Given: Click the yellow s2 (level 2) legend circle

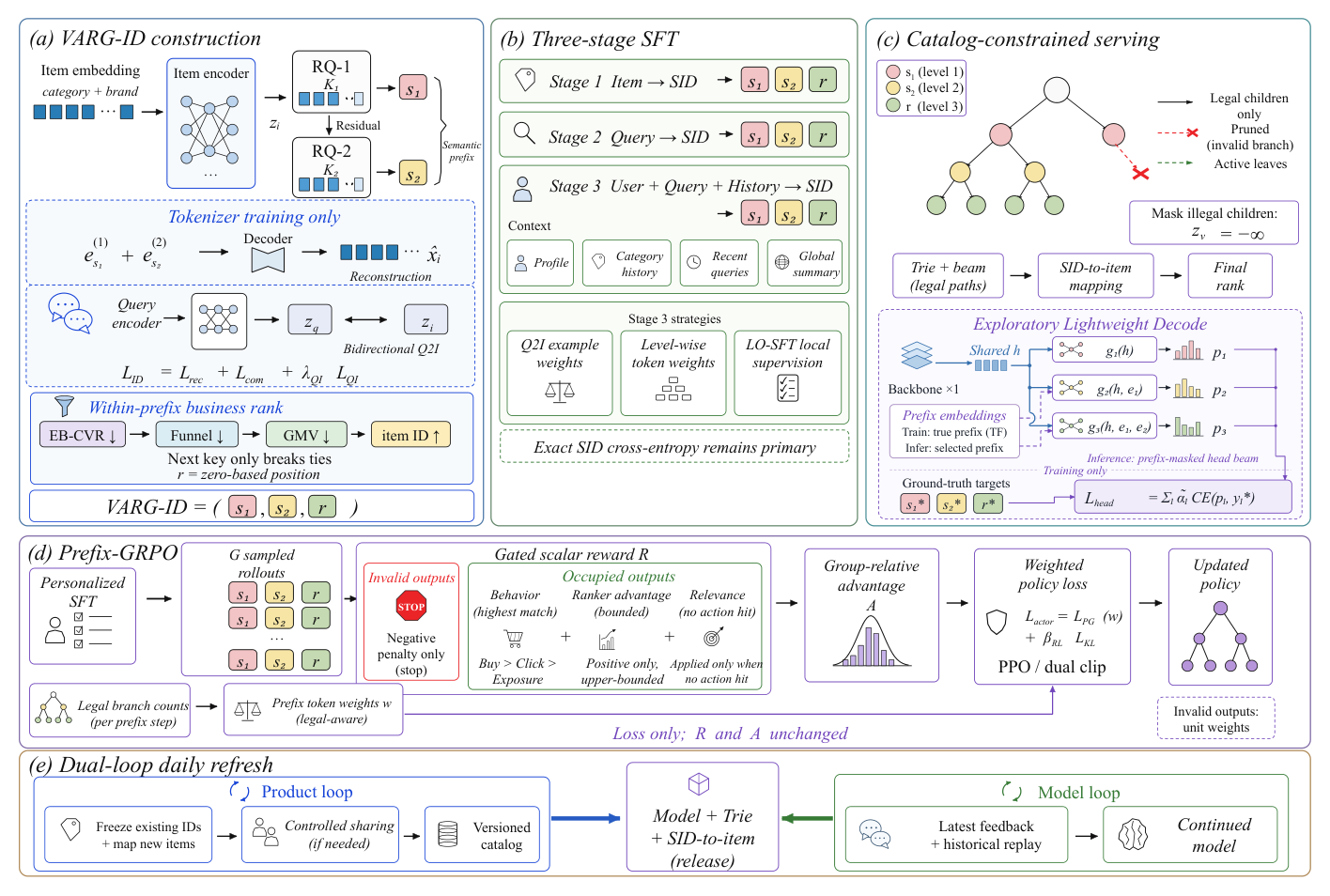Looking at the screenshot, I should click(x=893, y=88).
